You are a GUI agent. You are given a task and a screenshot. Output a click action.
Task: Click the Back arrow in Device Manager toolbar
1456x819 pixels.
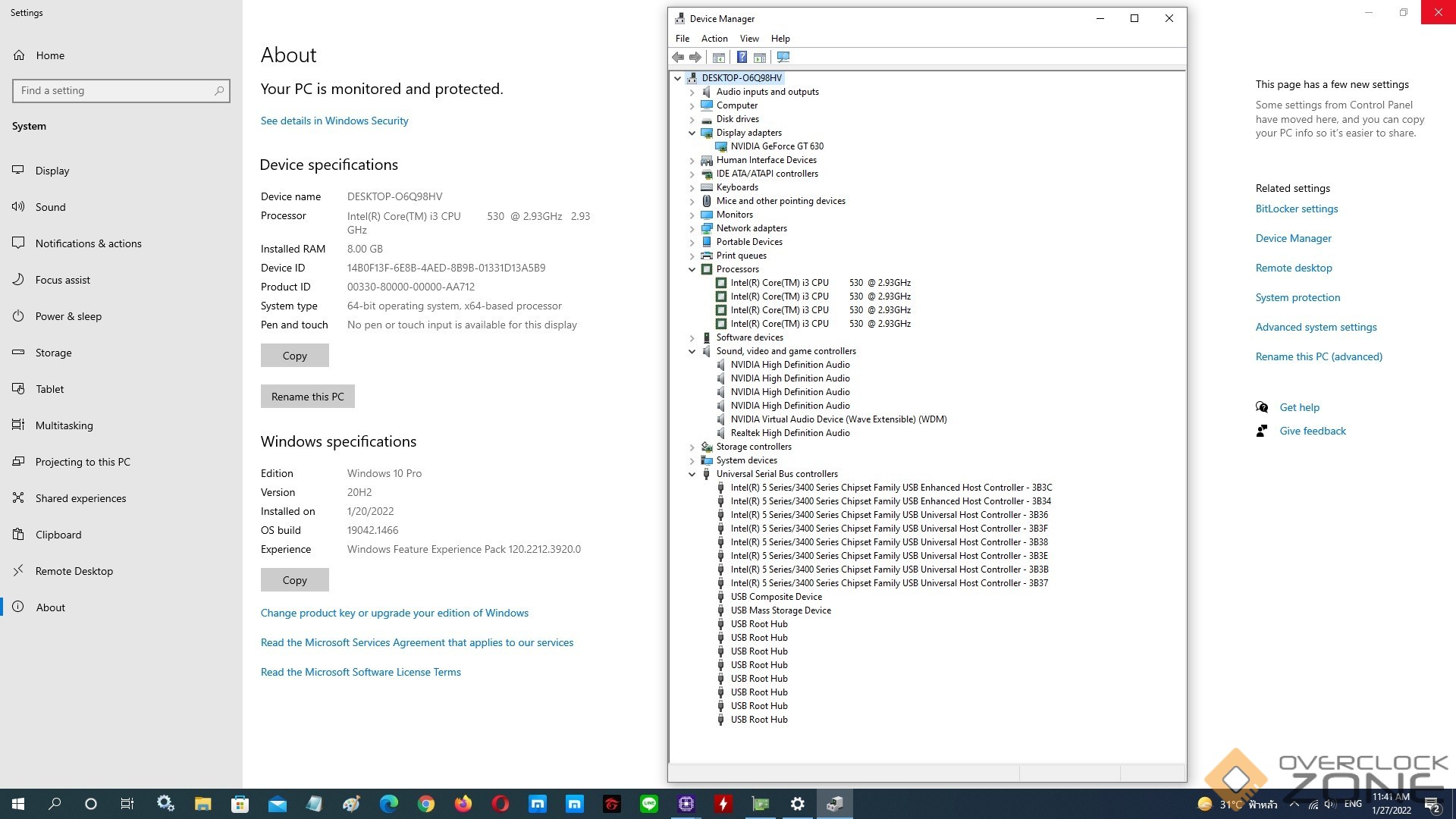[x=678, y=58]
